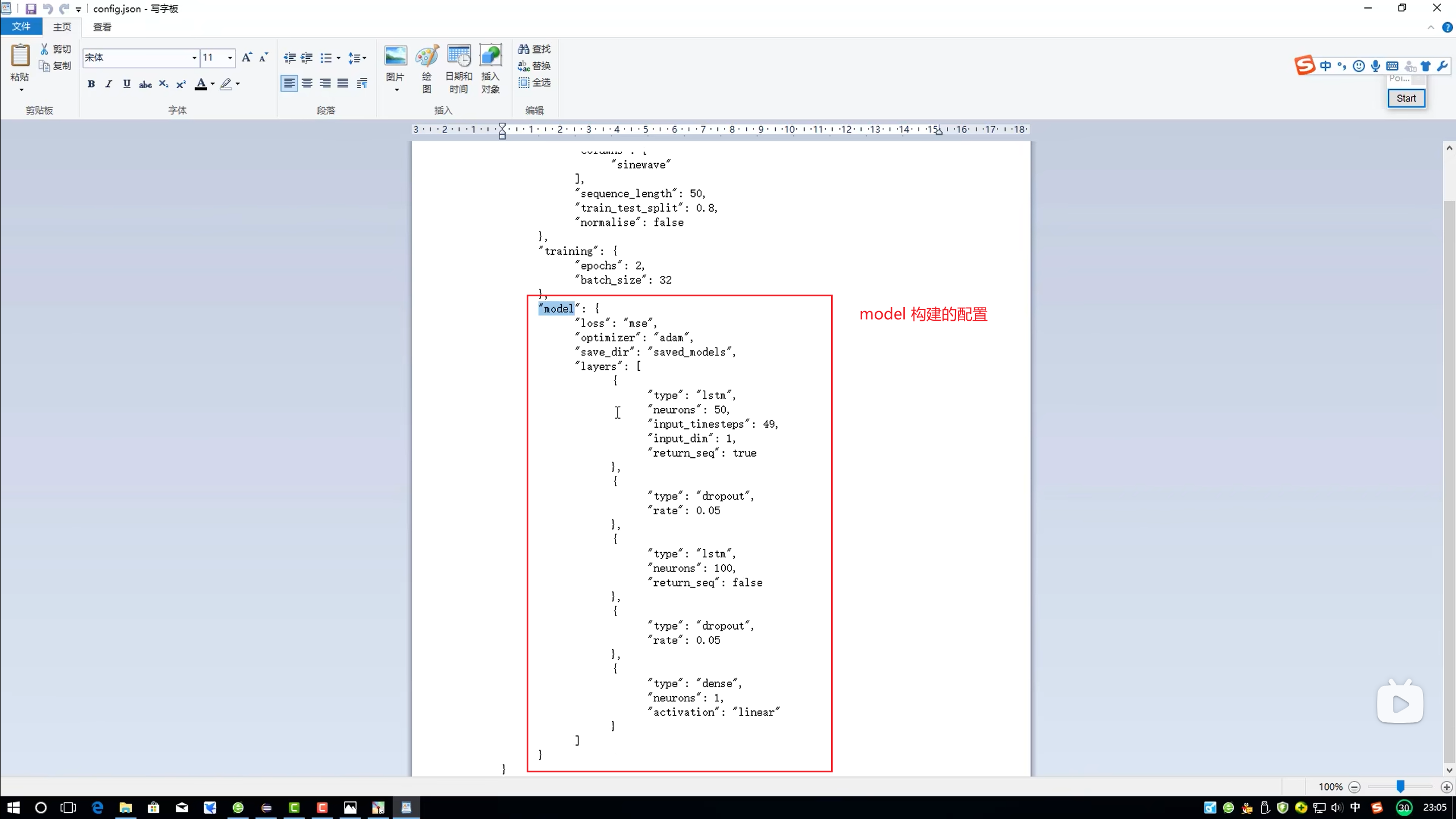Toggle underline formatting
The height and width of the screenshot is (819, 1456).
pos(127,84)
